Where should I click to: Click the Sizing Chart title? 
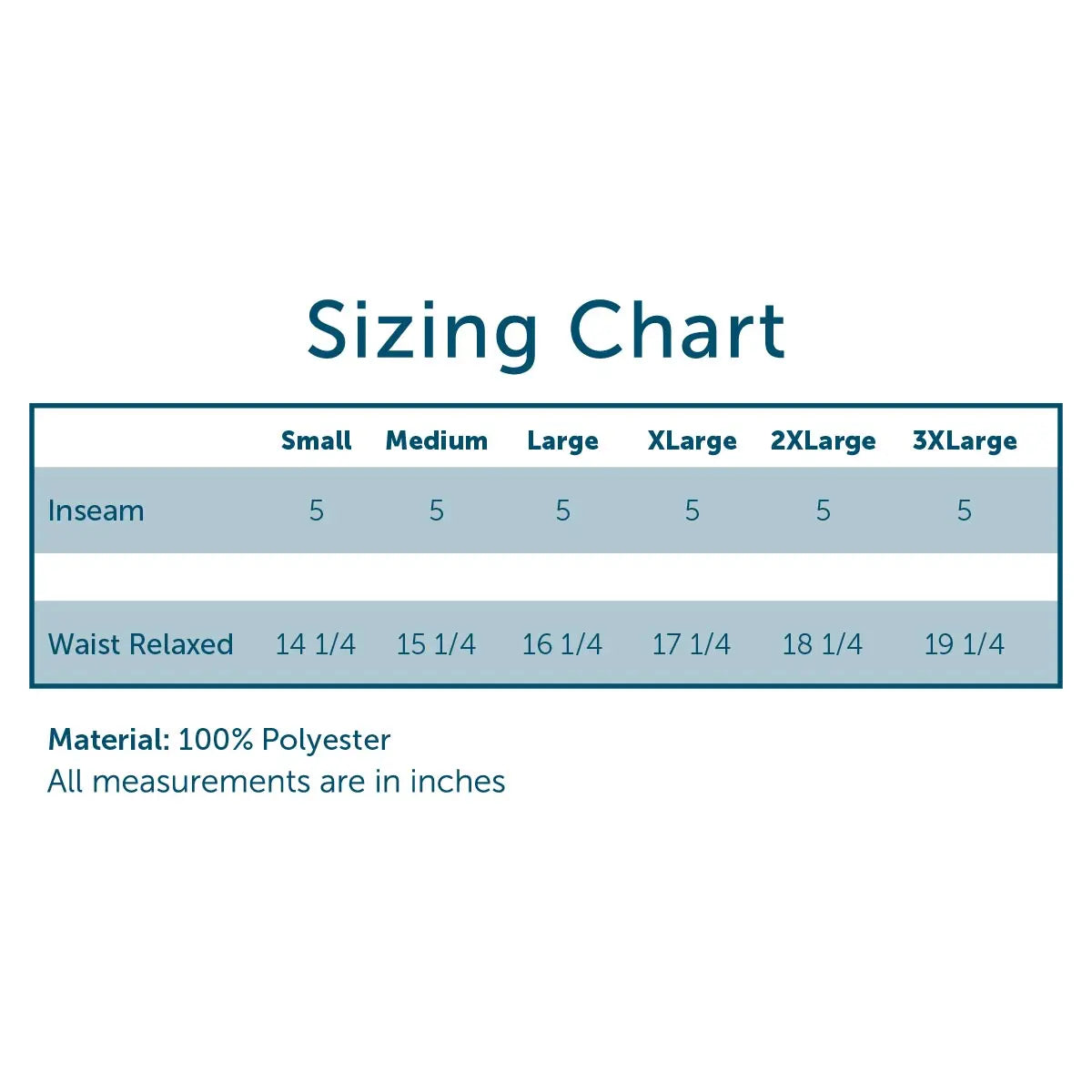tap(546, 329)
